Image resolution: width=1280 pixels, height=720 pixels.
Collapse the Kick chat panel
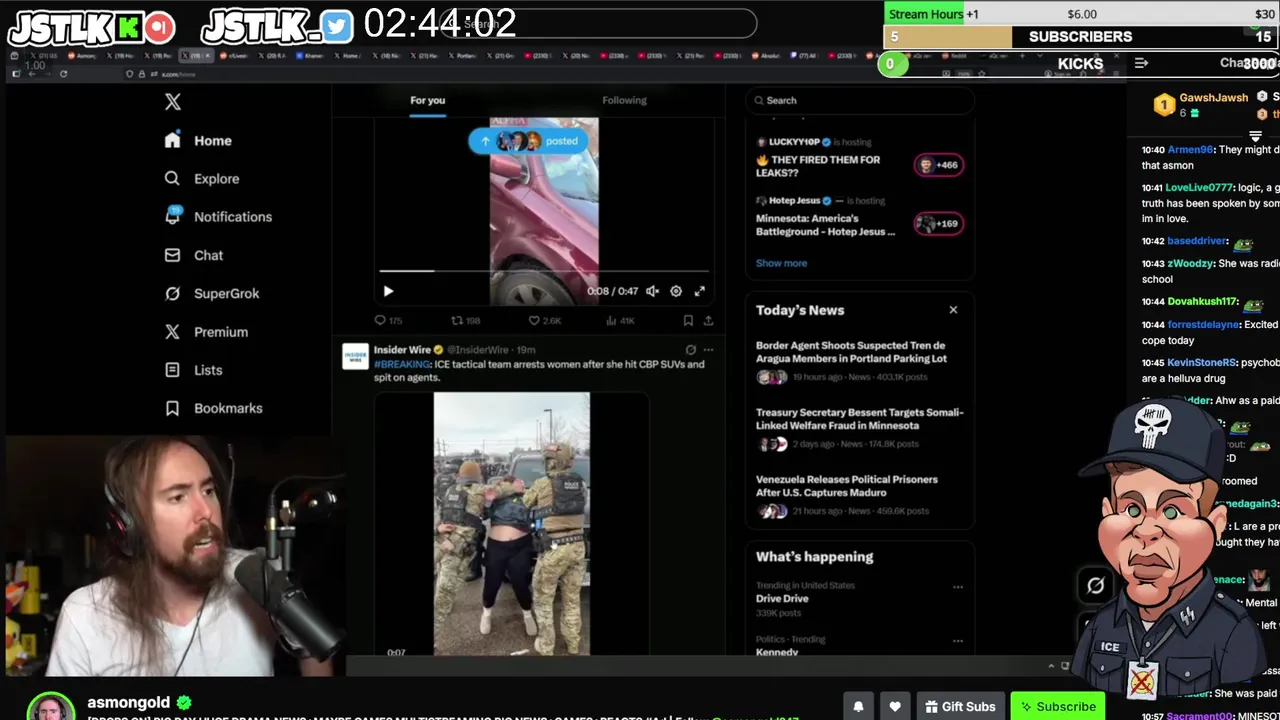click(1141, 63)
